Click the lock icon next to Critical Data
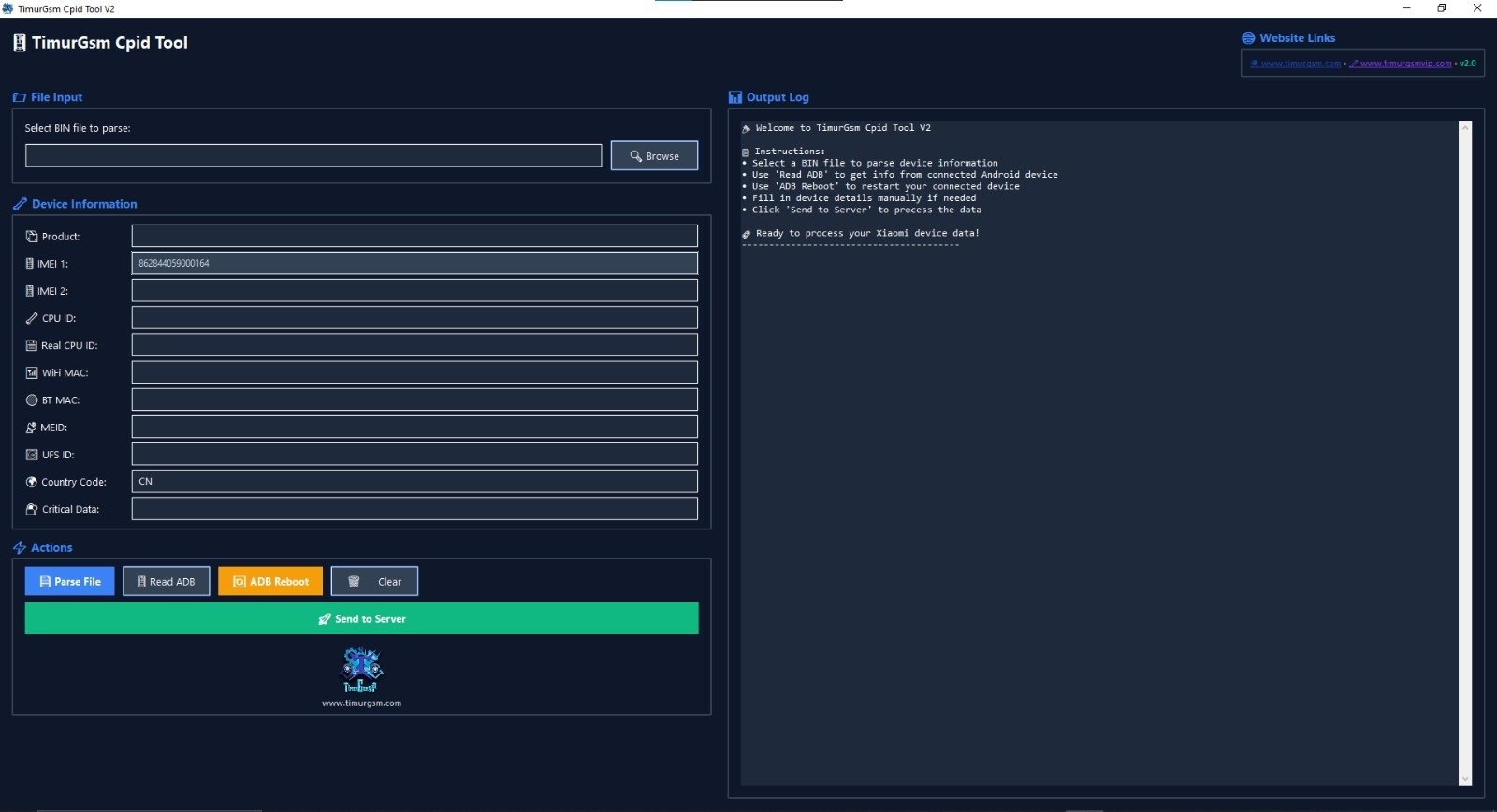 (x=32, y=509)
